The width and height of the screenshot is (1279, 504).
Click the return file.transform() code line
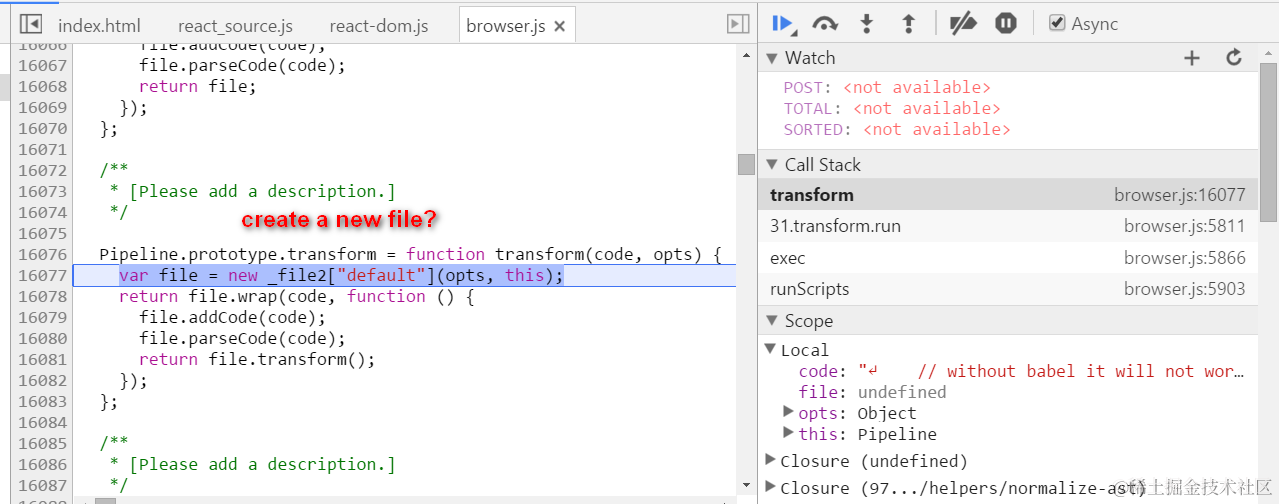tap(257, 359)
